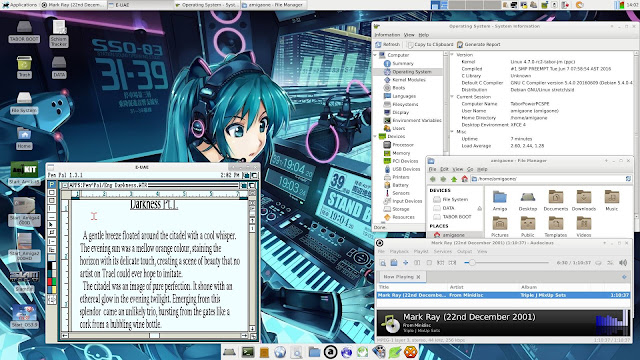The height and width of the screenshot is (360, 640).
Task: Select Boots in the tree
Action: [394, 88]
